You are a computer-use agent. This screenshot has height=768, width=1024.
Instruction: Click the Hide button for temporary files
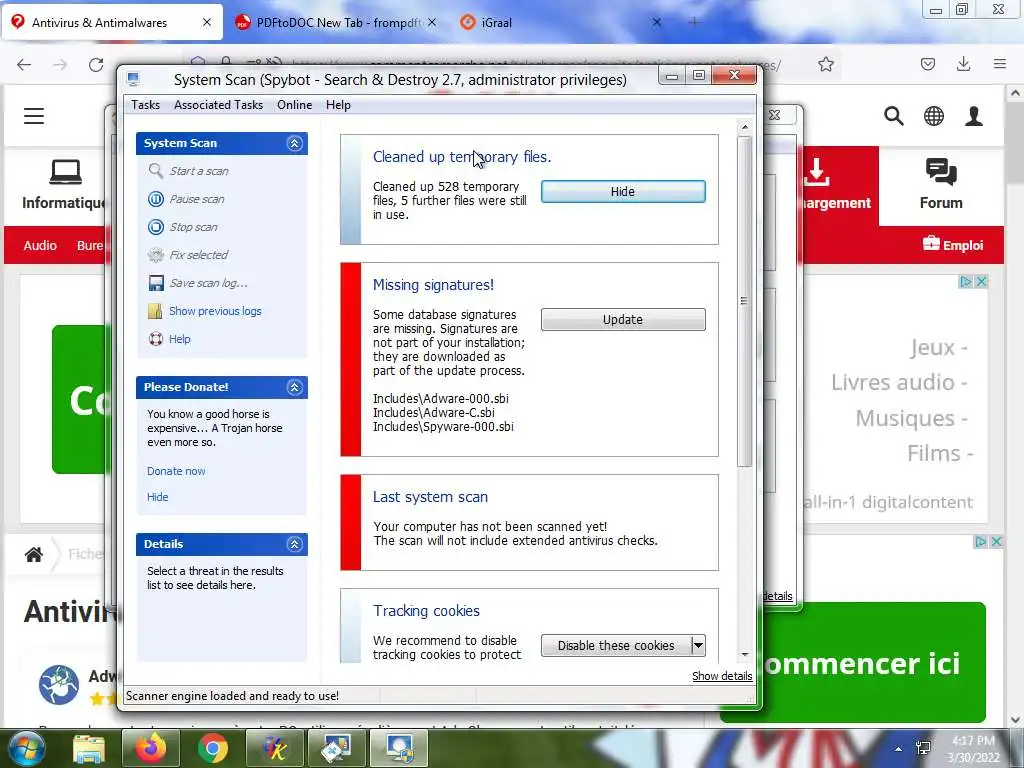623,191
